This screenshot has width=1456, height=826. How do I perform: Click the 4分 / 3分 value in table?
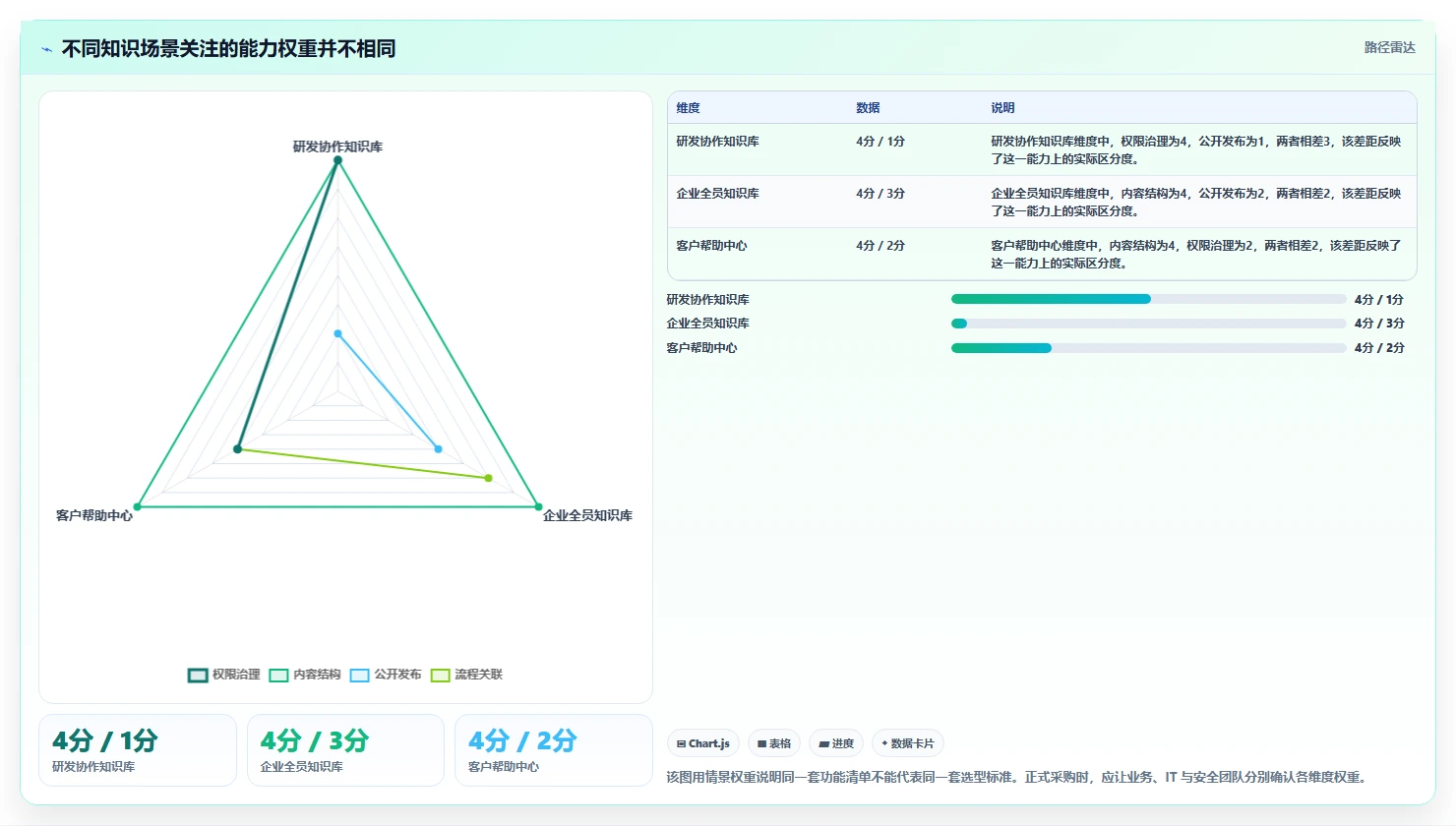coord(880,194)
